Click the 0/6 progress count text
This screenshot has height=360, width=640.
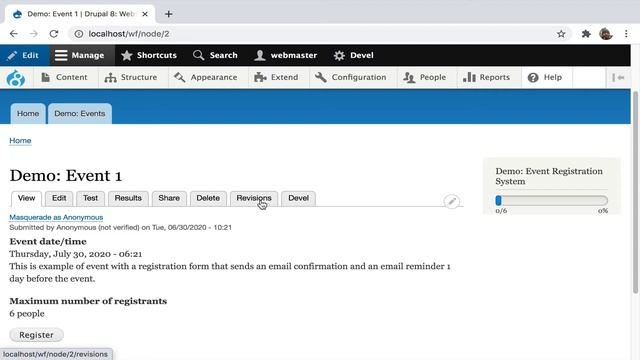(501, 211)
